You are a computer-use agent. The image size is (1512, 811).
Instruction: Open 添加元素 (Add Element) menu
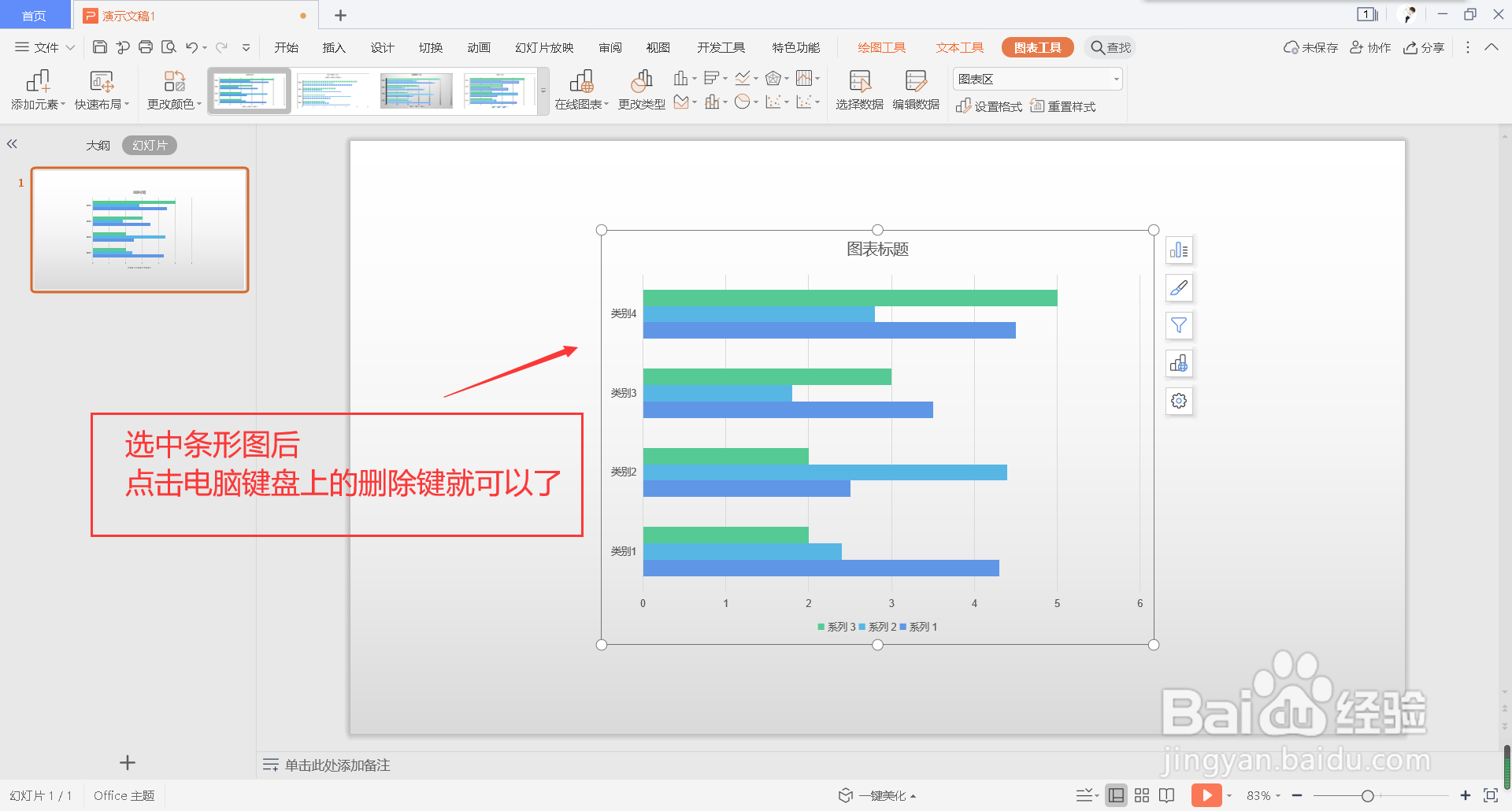click(38, 91)
